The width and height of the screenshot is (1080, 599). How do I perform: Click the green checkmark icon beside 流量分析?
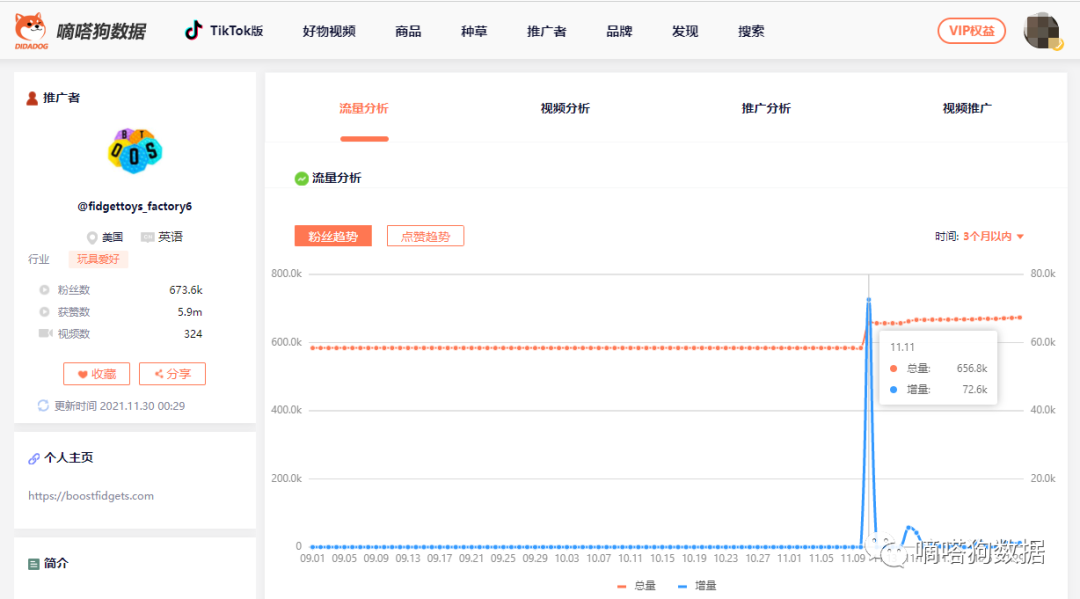pos(299,177)
